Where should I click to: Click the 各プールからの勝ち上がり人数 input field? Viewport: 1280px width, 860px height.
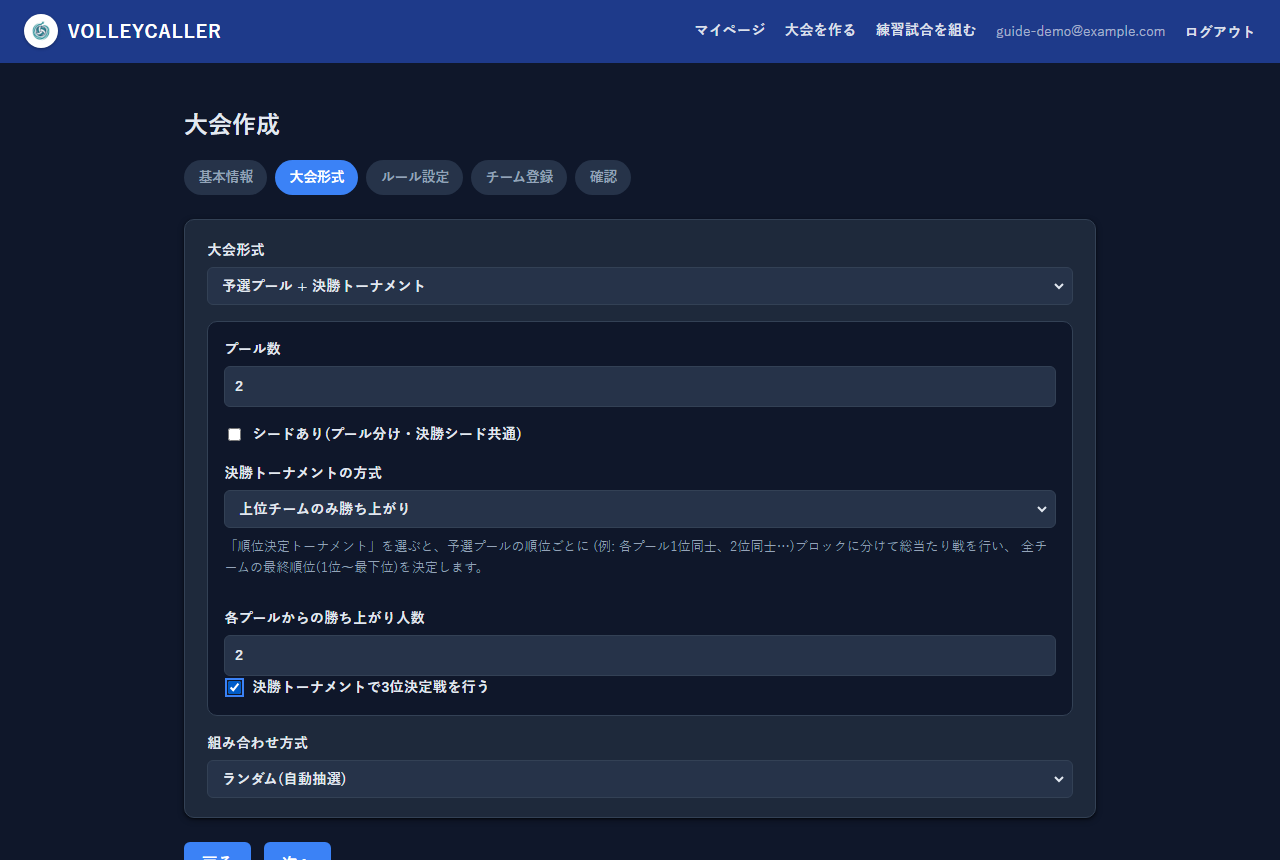click(640, 655)
